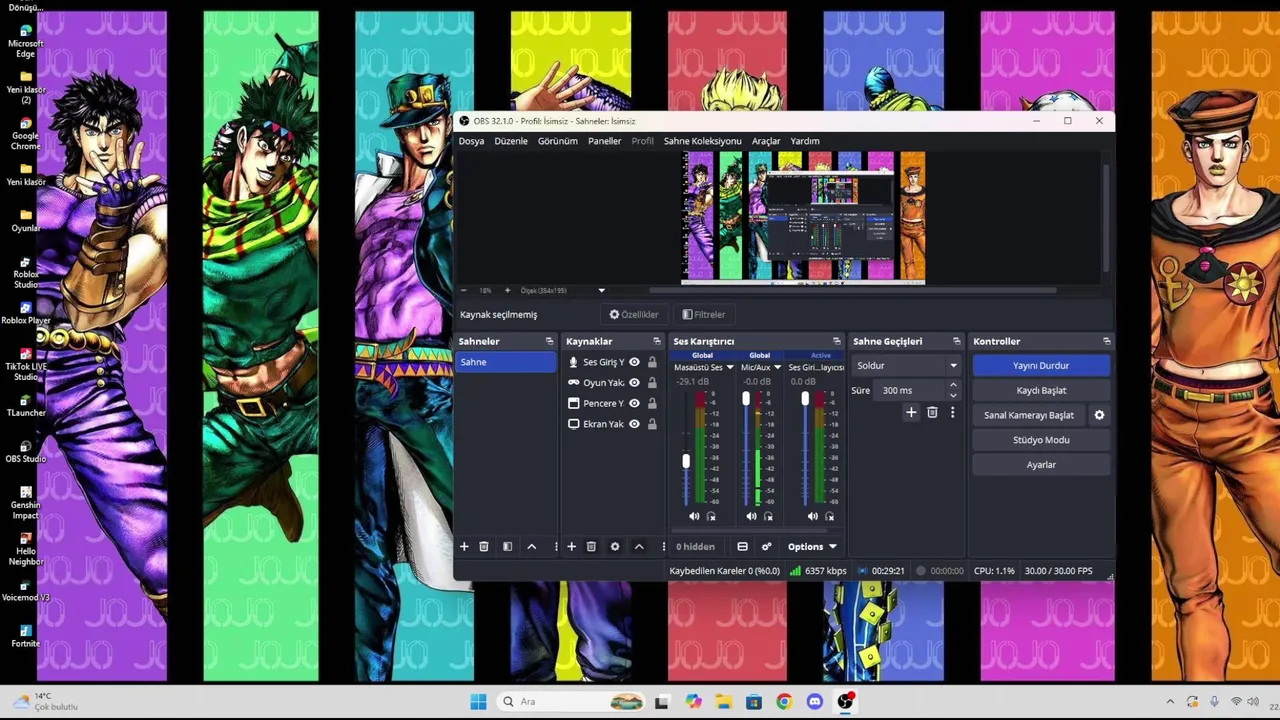Hide the Oyun Yakalama source

[634, 383]
